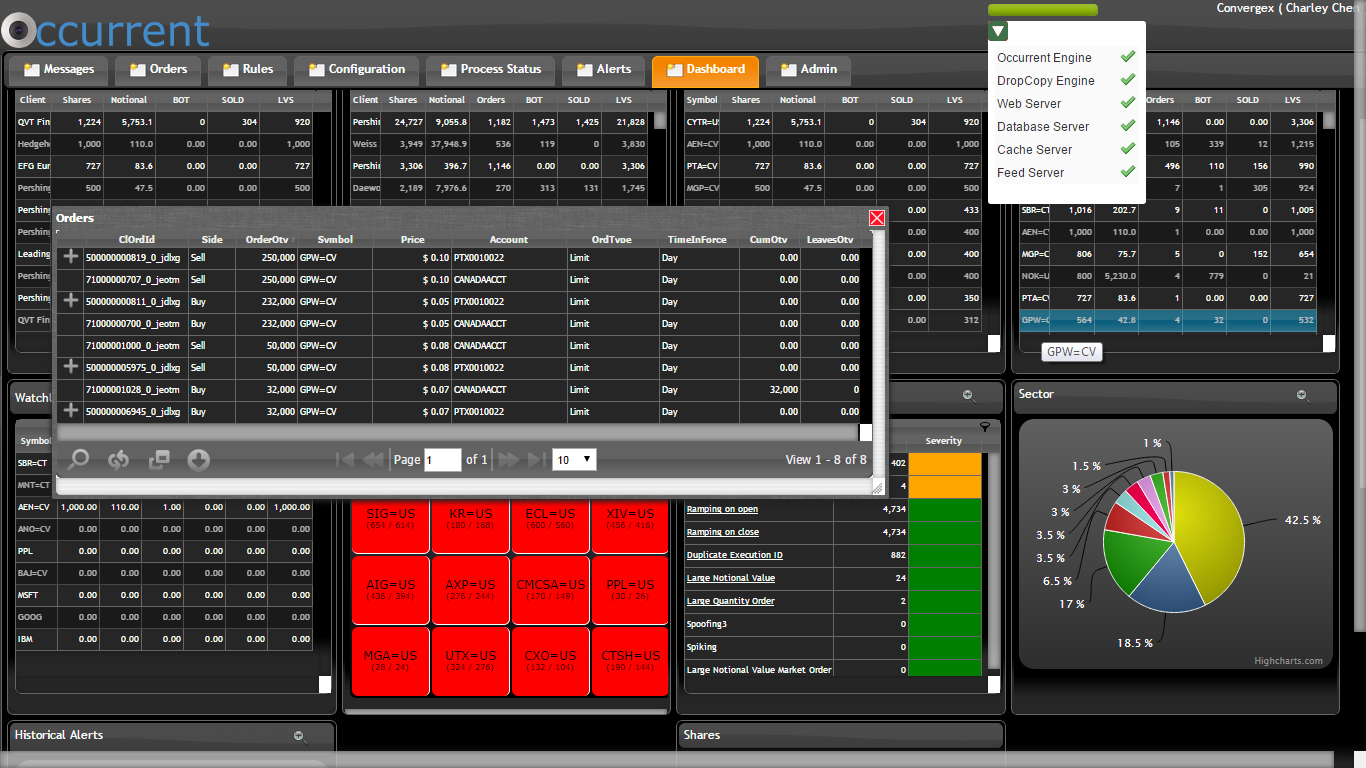Click the CMCSA=US heat map tile
The image size is (1366, 768).
pos(550,590)
